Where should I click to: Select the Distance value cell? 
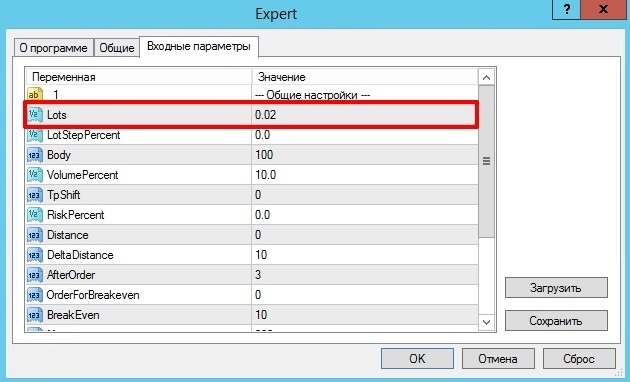365,235
